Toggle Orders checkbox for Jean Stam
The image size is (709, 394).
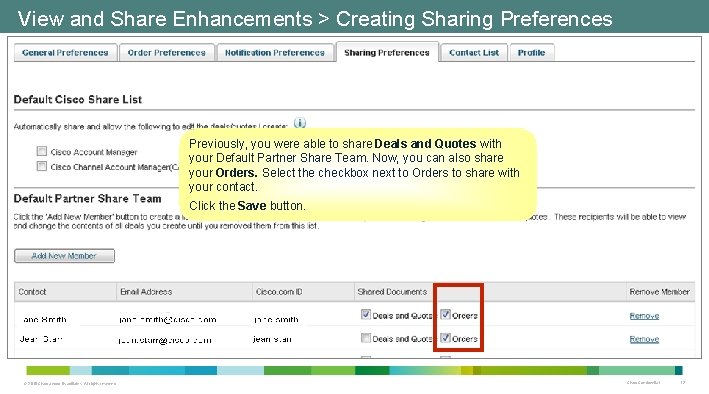(445, 338)
